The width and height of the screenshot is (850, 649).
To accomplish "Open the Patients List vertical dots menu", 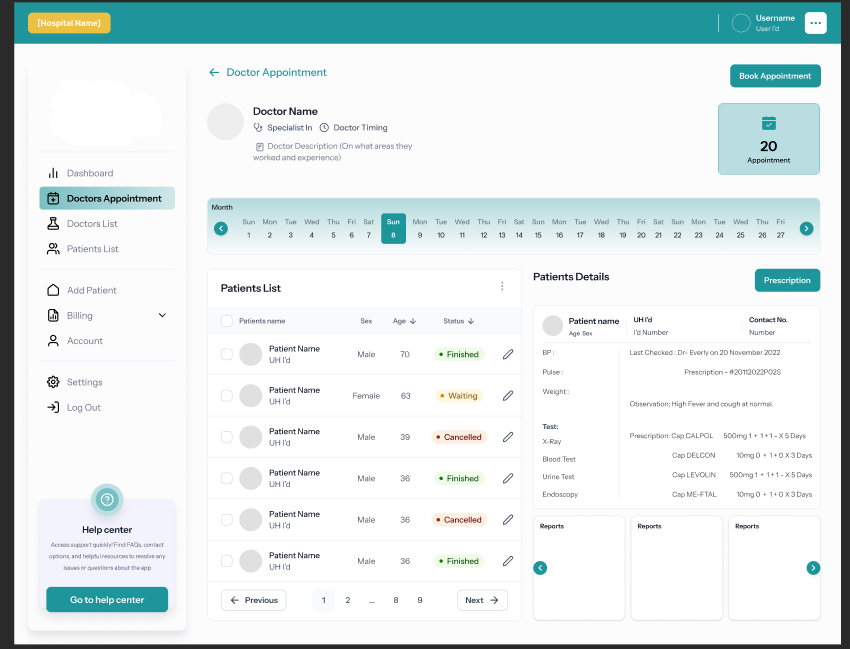I will [x=502, y=287].
